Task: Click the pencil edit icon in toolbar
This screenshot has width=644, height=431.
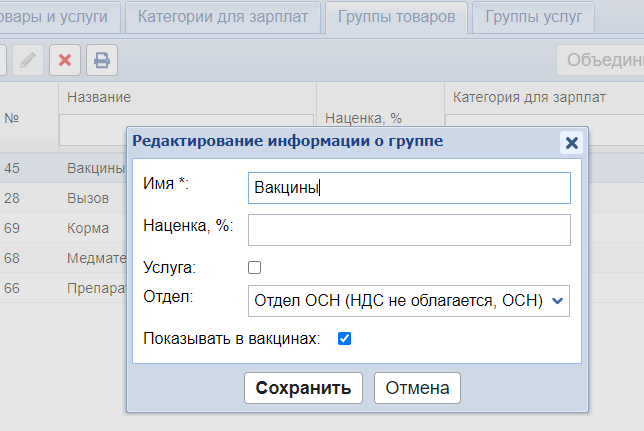Action: pos(29,60)
